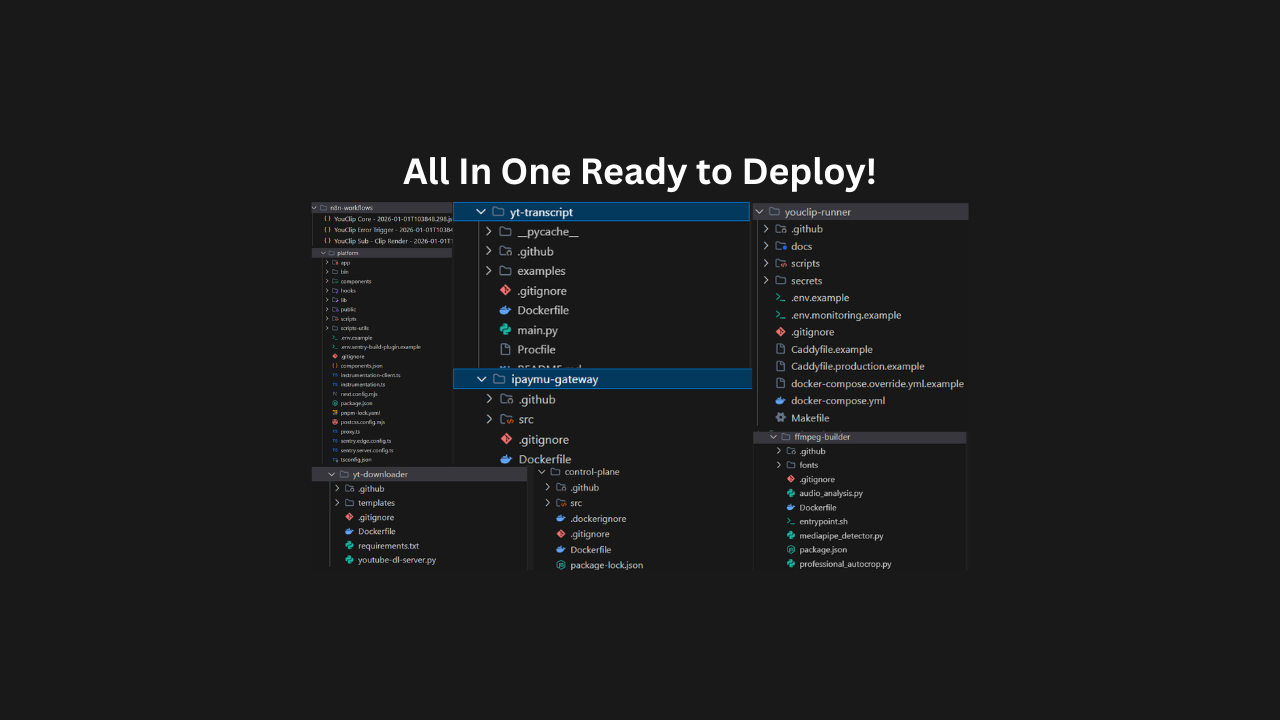Click the file icon next to Procfile
The image size is (1280, 720).
tap(505, 350)
